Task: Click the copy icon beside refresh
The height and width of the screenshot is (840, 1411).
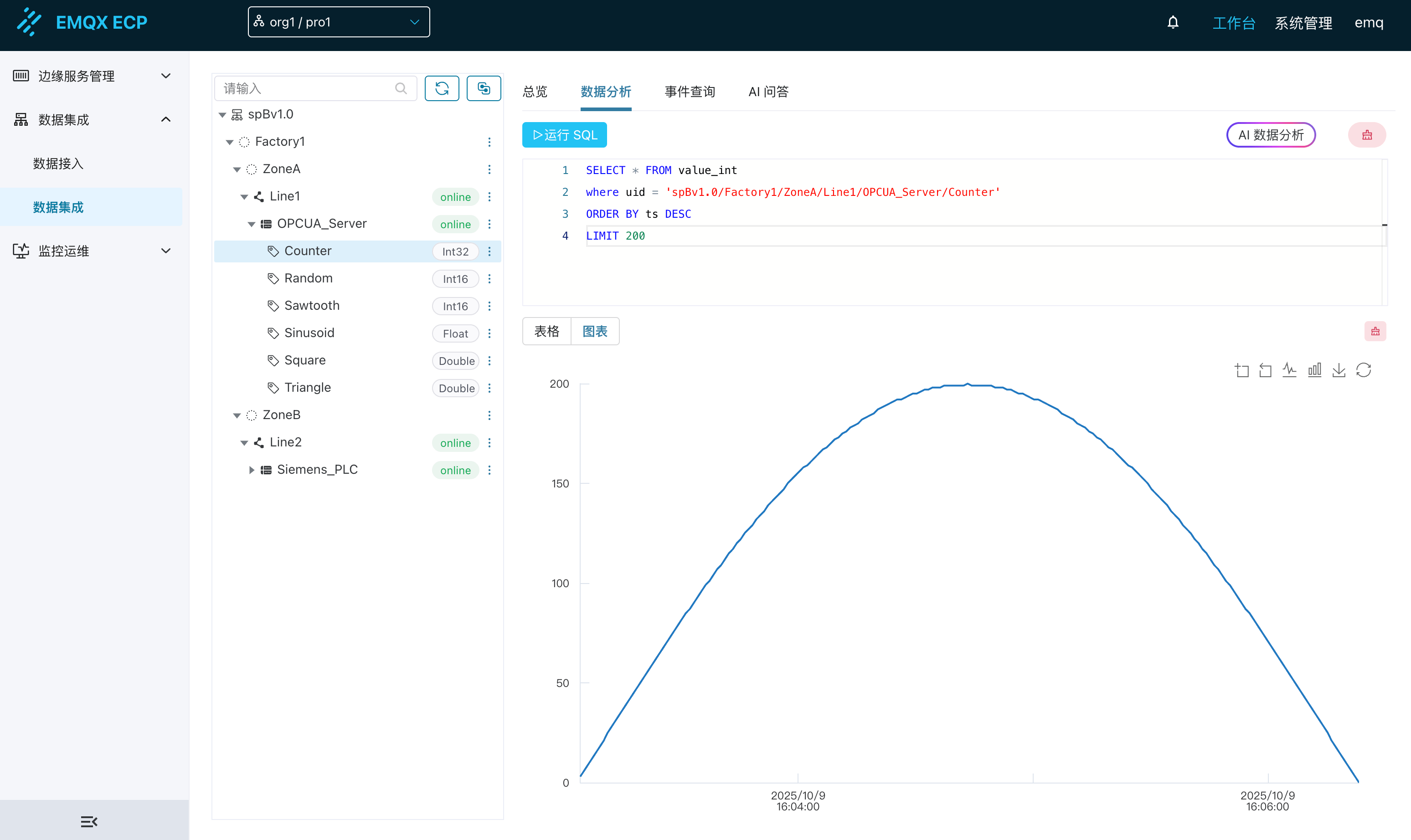Action: pyautogui.click(x=484, y=88)
